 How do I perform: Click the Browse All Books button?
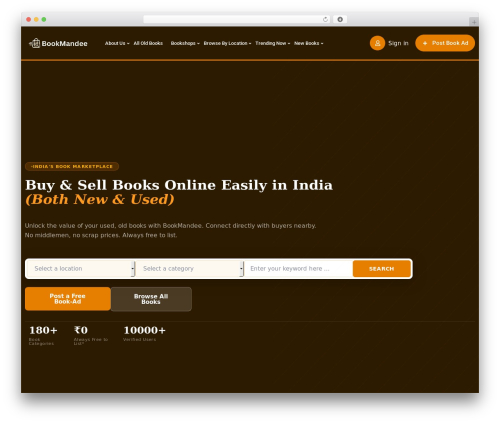pyautogui.click(x=151, y=299)
